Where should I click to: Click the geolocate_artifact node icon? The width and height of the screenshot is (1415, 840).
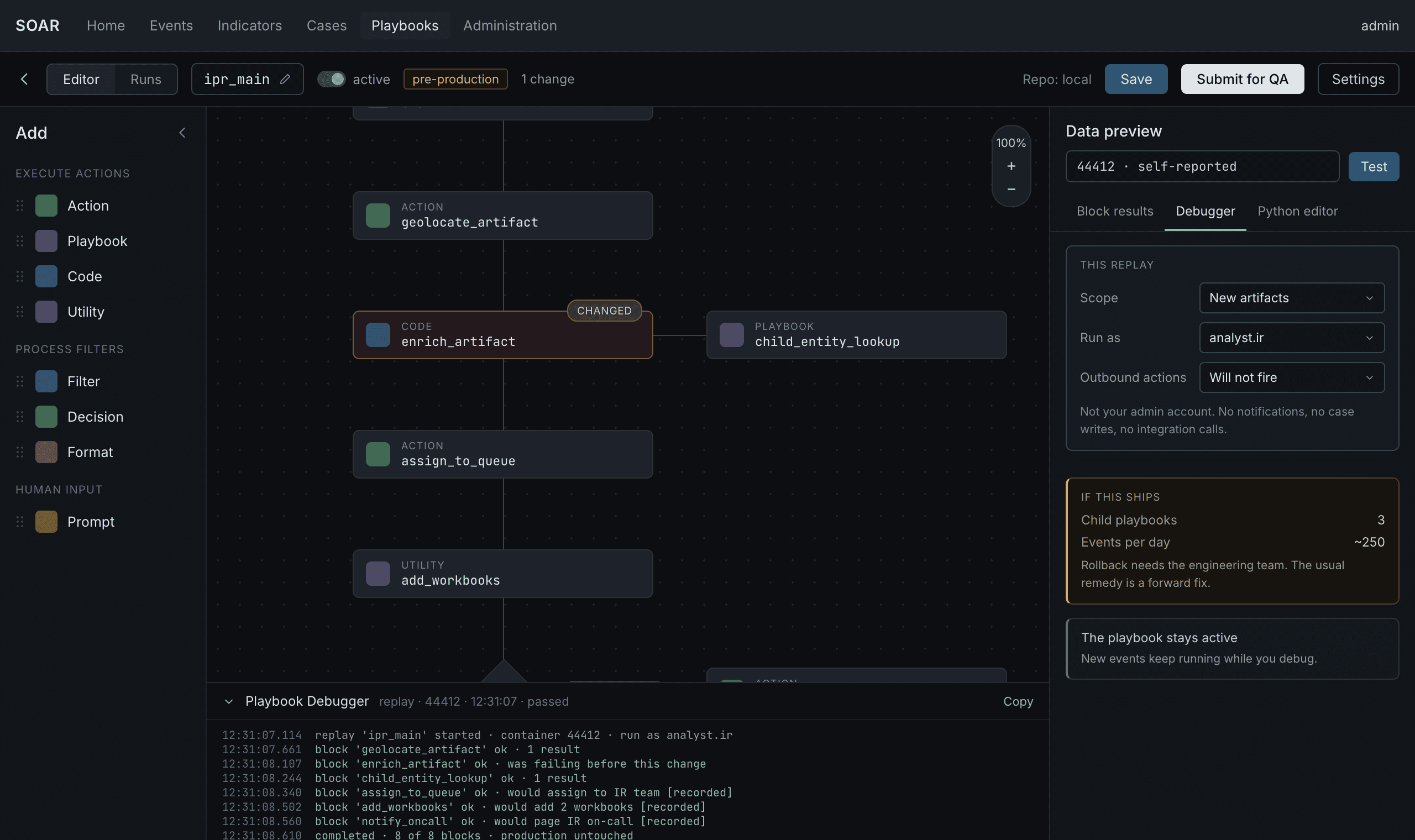(378, 216)
